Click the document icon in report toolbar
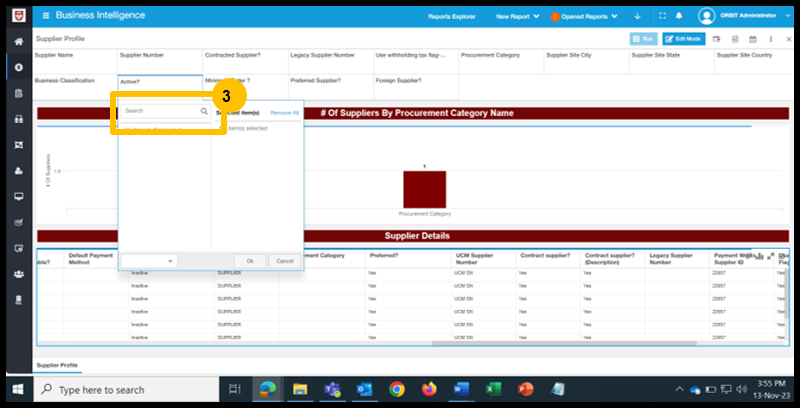 [735, 39]
